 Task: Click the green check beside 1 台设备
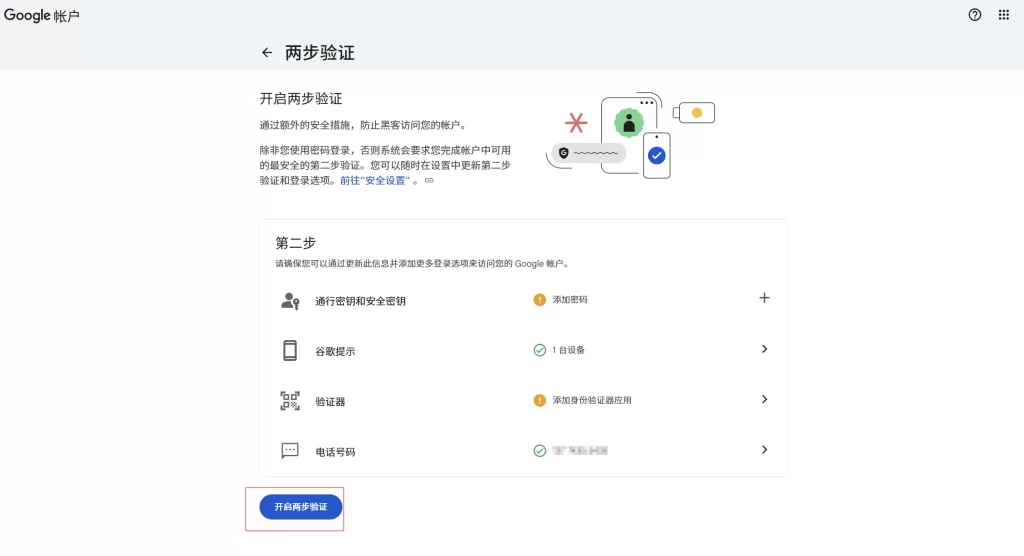(539, 350)
